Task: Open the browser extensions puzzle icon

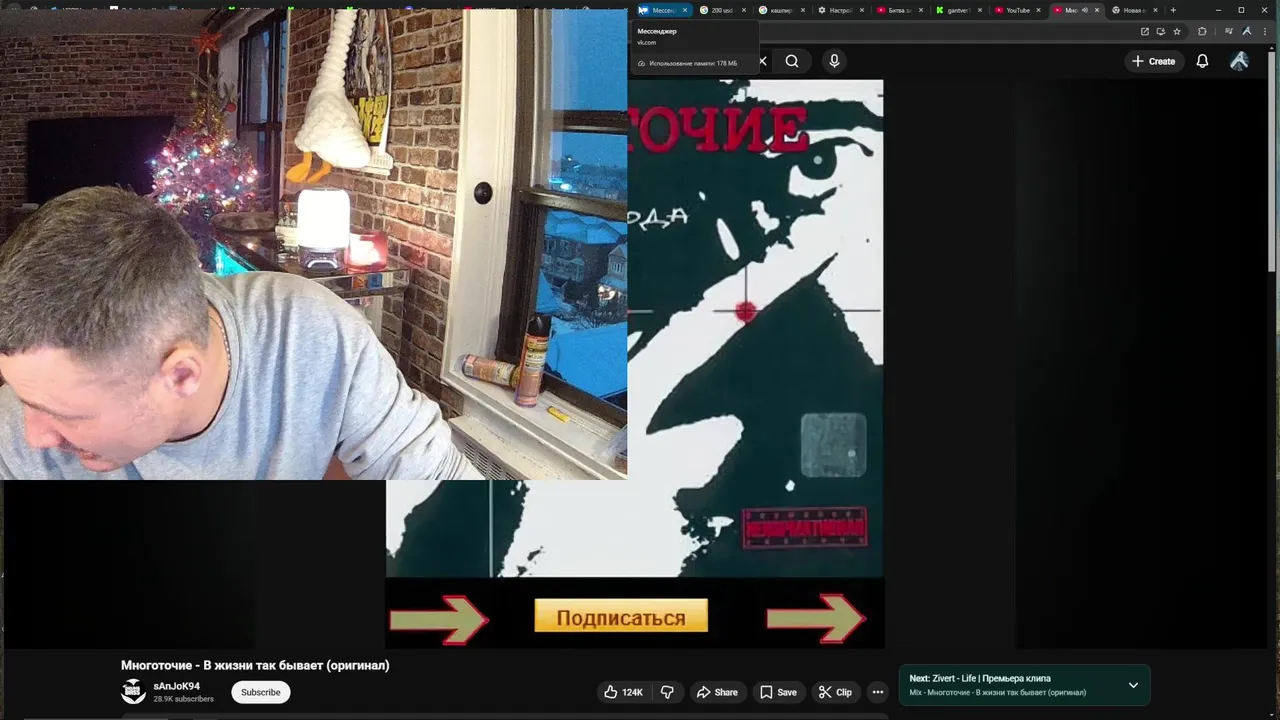Action: point(1202,31)
